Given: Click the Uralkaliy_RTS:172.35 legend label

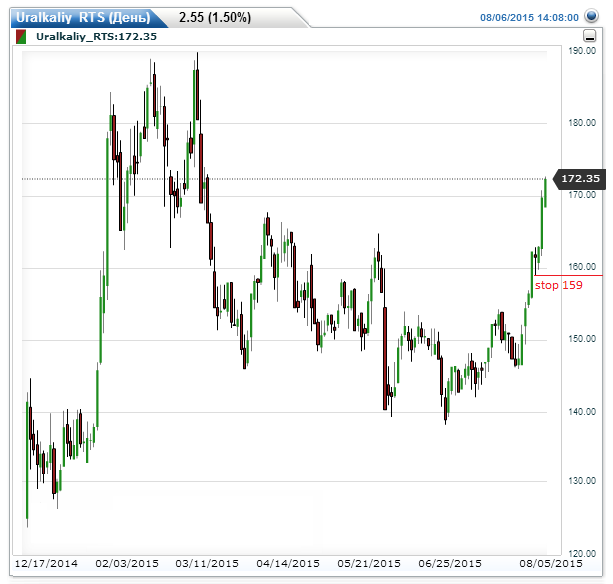Looking at the screenshot, I should point(96,37).
